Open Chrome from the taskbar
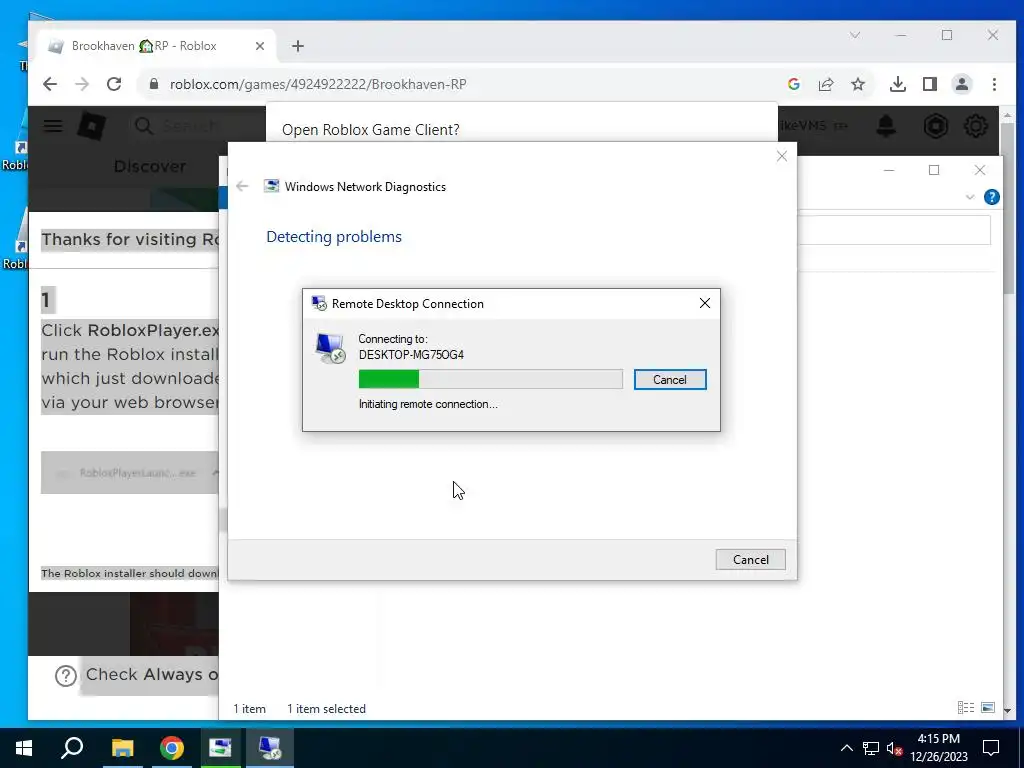1024x768 pixels. click(x=172, y=748)
